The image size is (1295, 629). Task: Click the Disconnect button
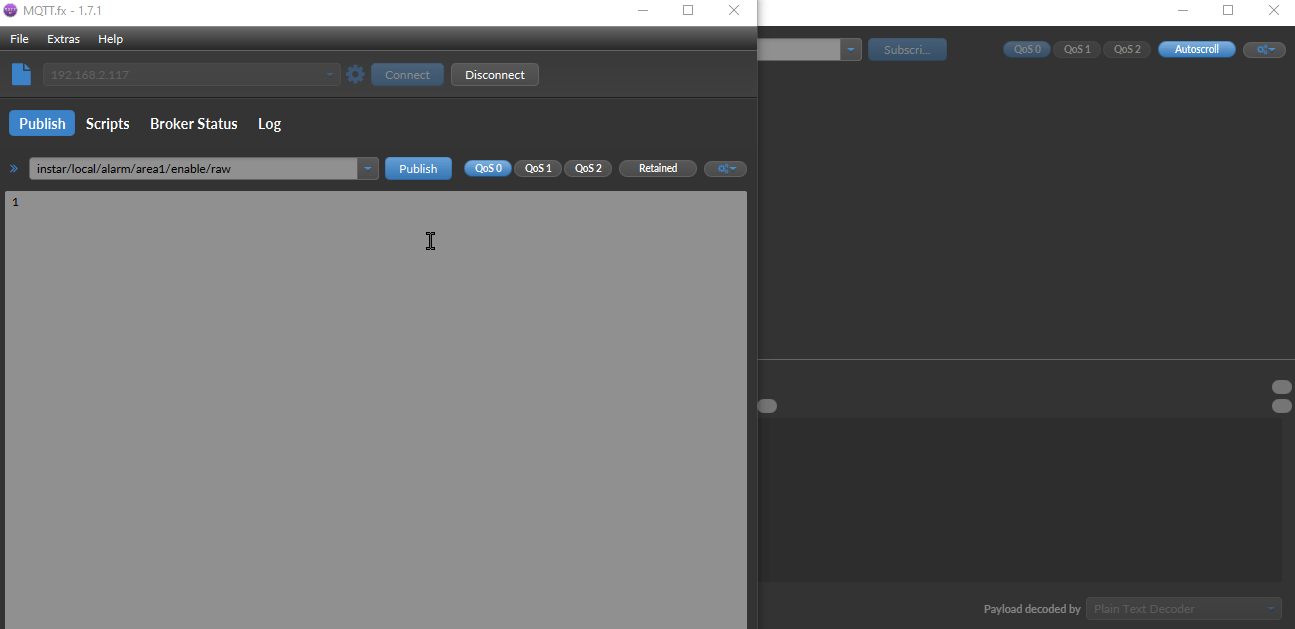click(x=494, y=73)
